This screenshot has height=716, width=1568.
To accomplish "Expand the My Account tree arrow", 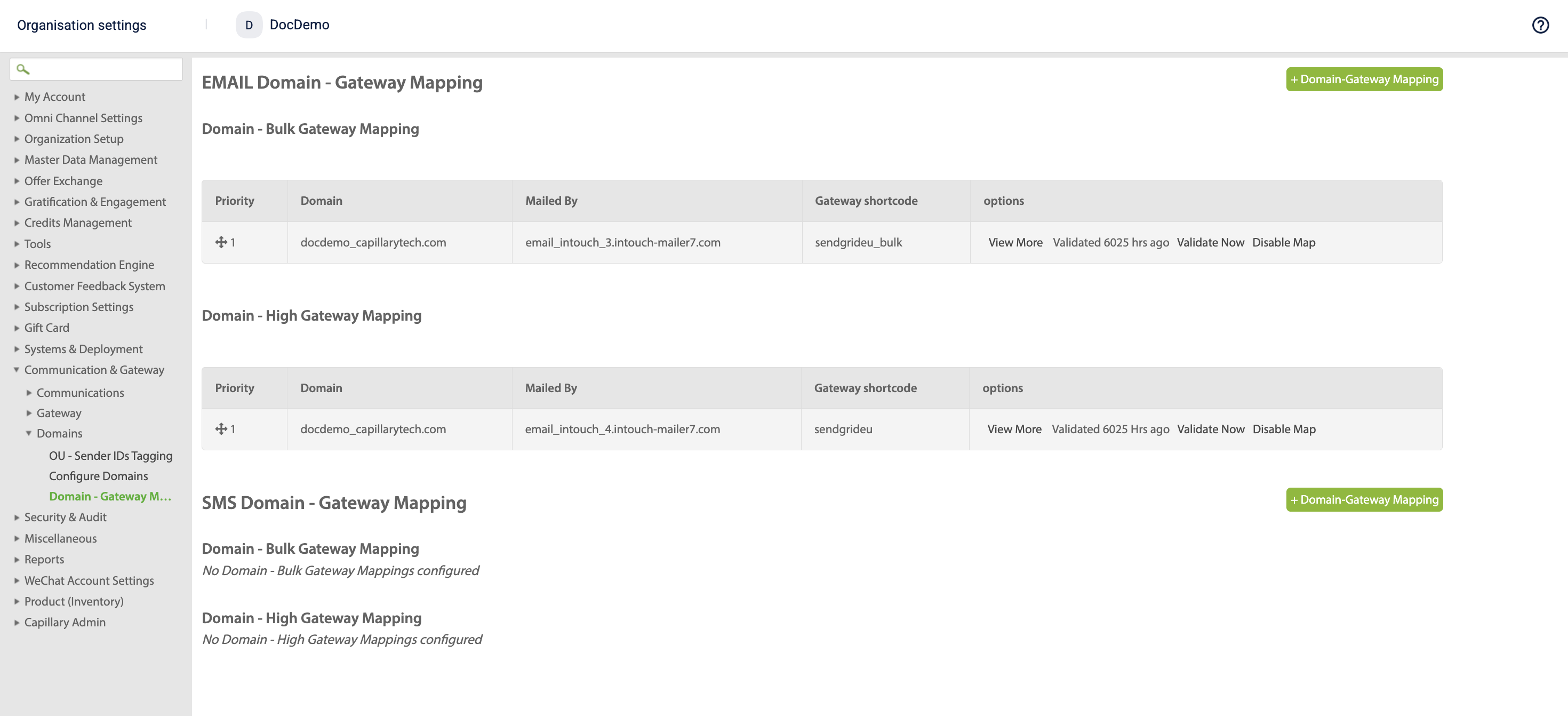I will click(x=17, y=97).
